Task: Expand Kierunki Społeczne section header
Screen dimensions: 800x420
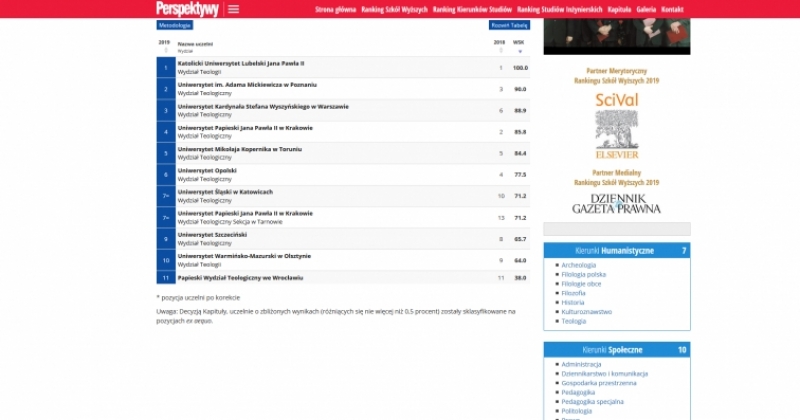Action: 617,350
